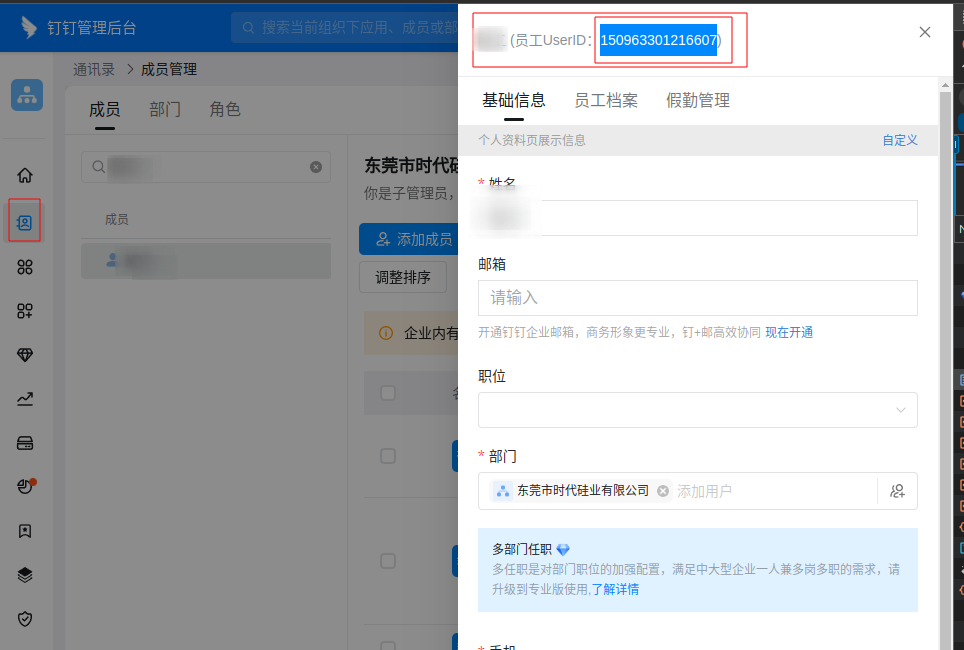Viewport: 964px width, 650px height.
Task: Click the four-circles apps icon in sidebar
Action: click(25, 267)
